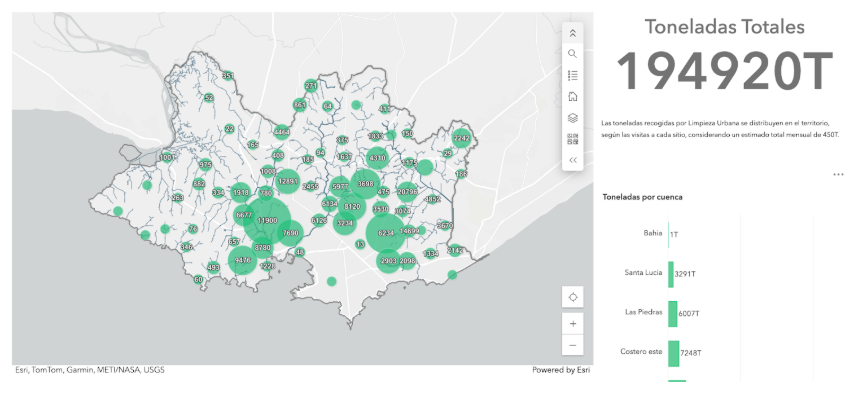
Task: Select the 4310 cluster circle
Action: [x=377, y=158]
